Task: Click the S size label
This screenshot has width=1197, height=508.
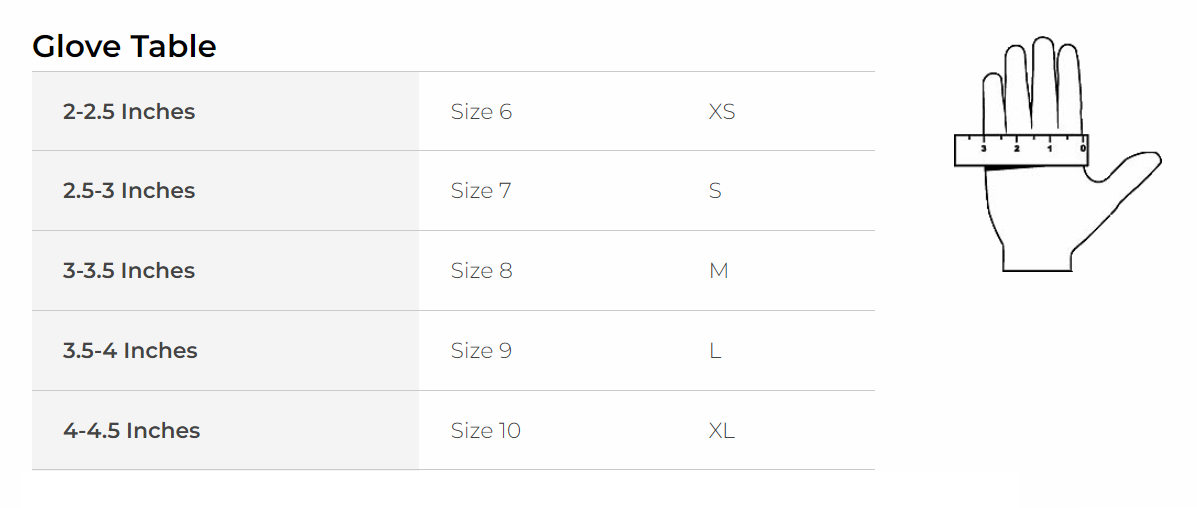Action: coord(715,191)
